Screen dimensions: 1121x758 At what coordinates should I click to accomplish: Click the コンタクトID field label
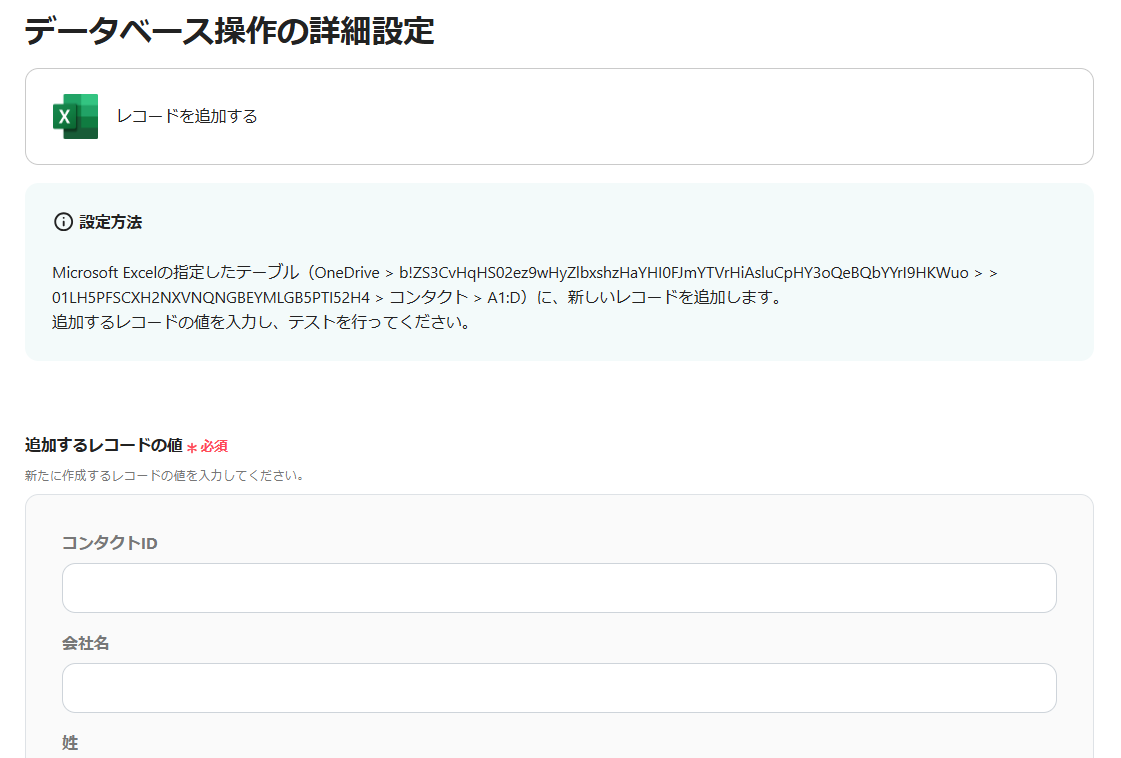tap(109, 543)
